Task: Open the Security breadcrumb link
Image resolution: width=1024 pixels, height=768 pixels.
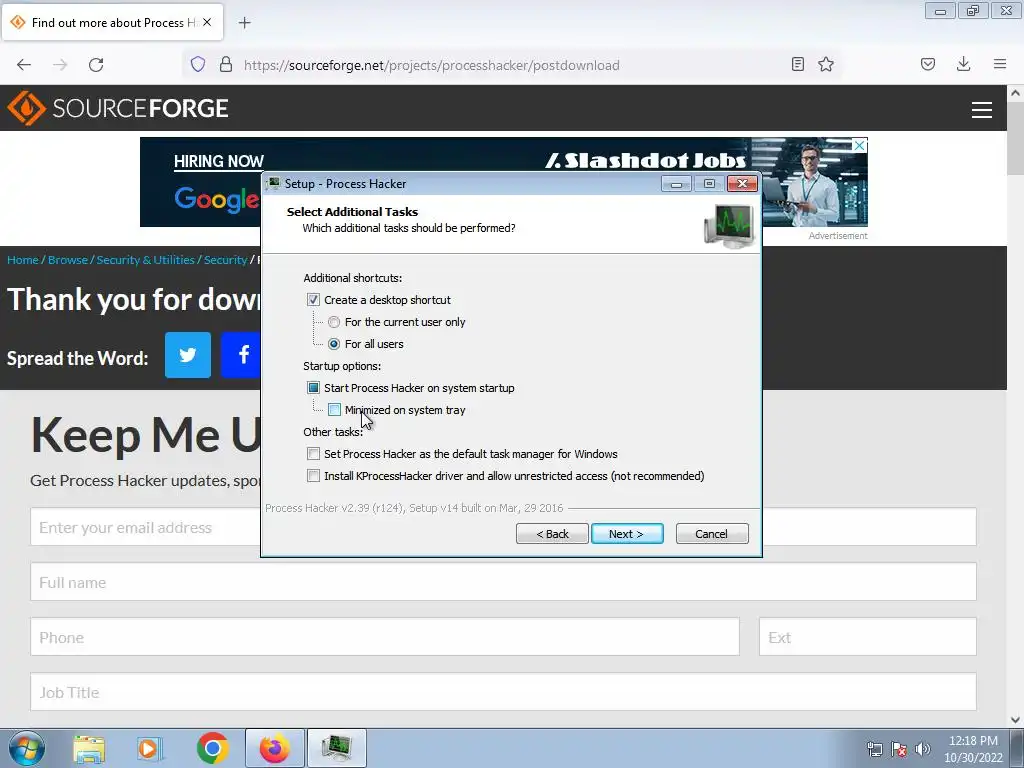Action: [x=225, y=260]
